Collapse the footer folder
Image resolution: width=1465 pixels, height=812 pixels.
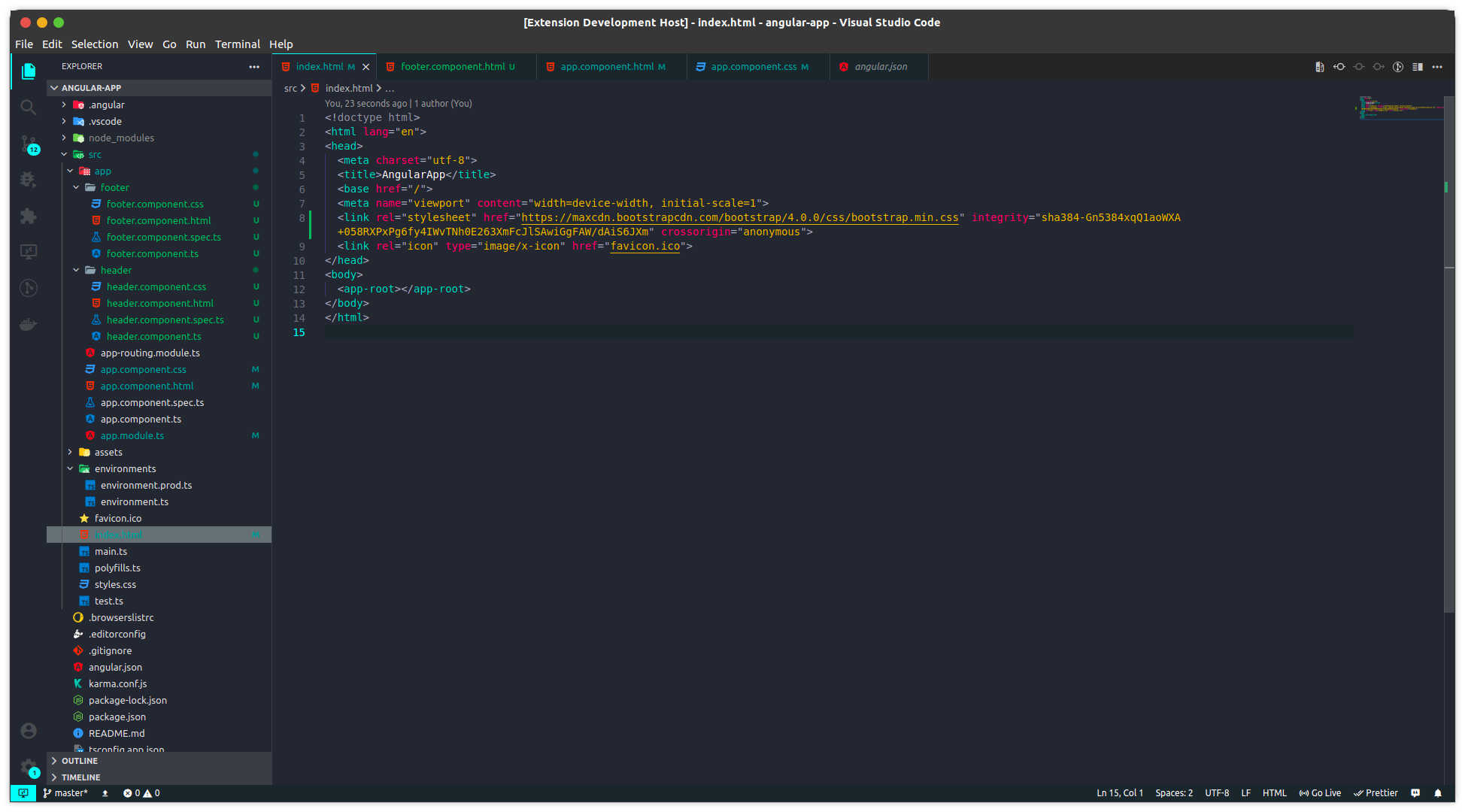tap(159, 187)
